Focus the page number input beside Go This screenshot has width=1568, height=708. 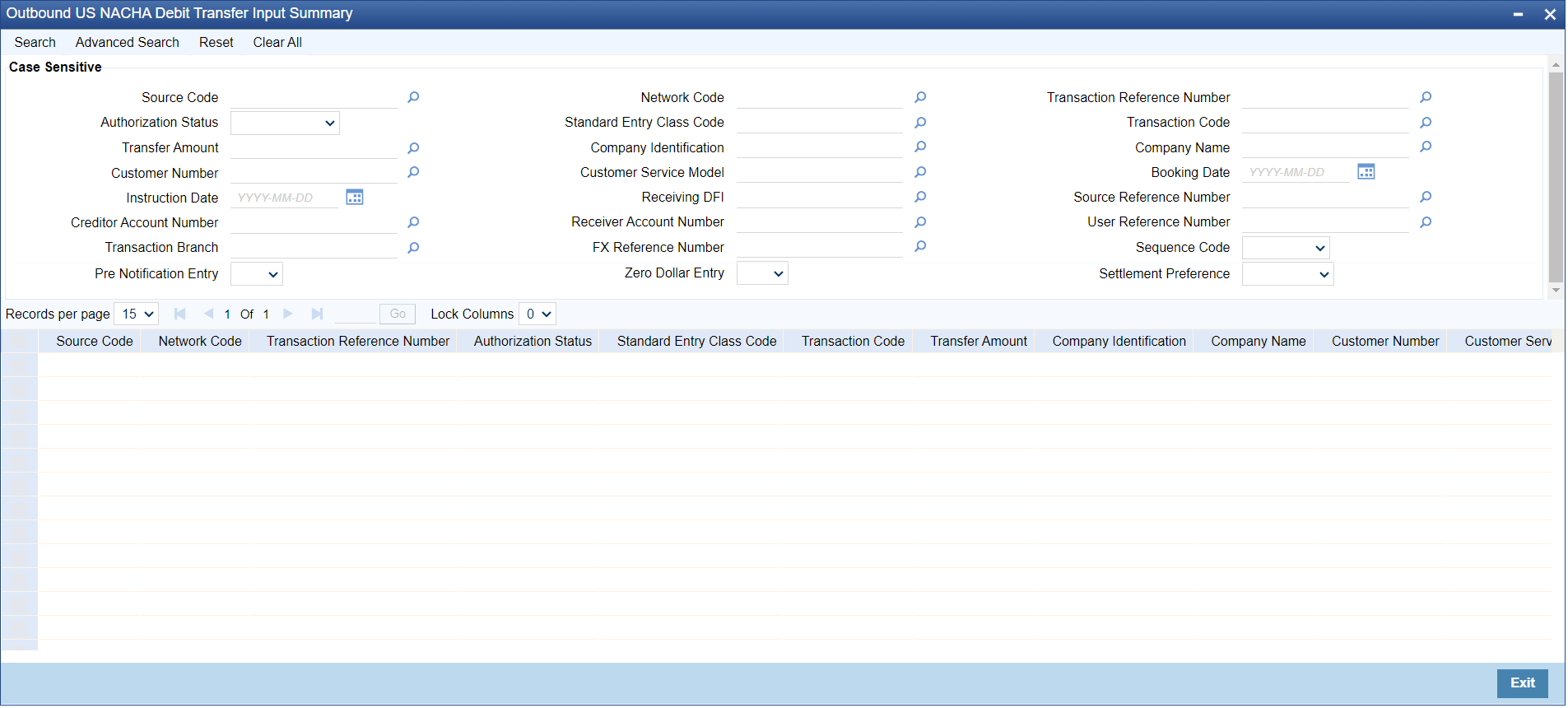355,314
